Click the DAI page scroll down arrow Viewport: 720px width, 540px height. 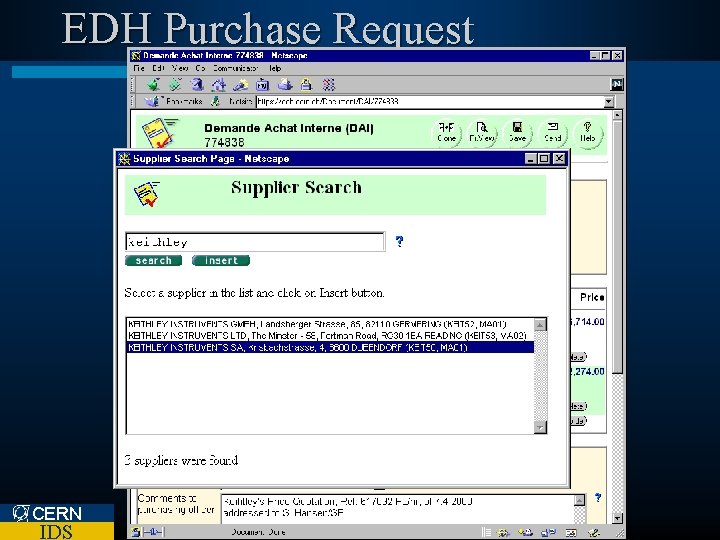click(617, 518)
